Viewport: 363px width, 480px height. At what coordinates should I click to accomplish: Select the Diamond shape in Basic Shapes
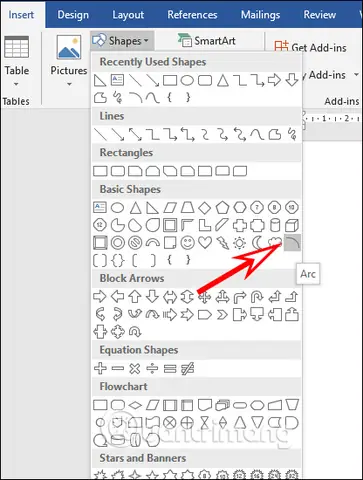pos(205,208)
